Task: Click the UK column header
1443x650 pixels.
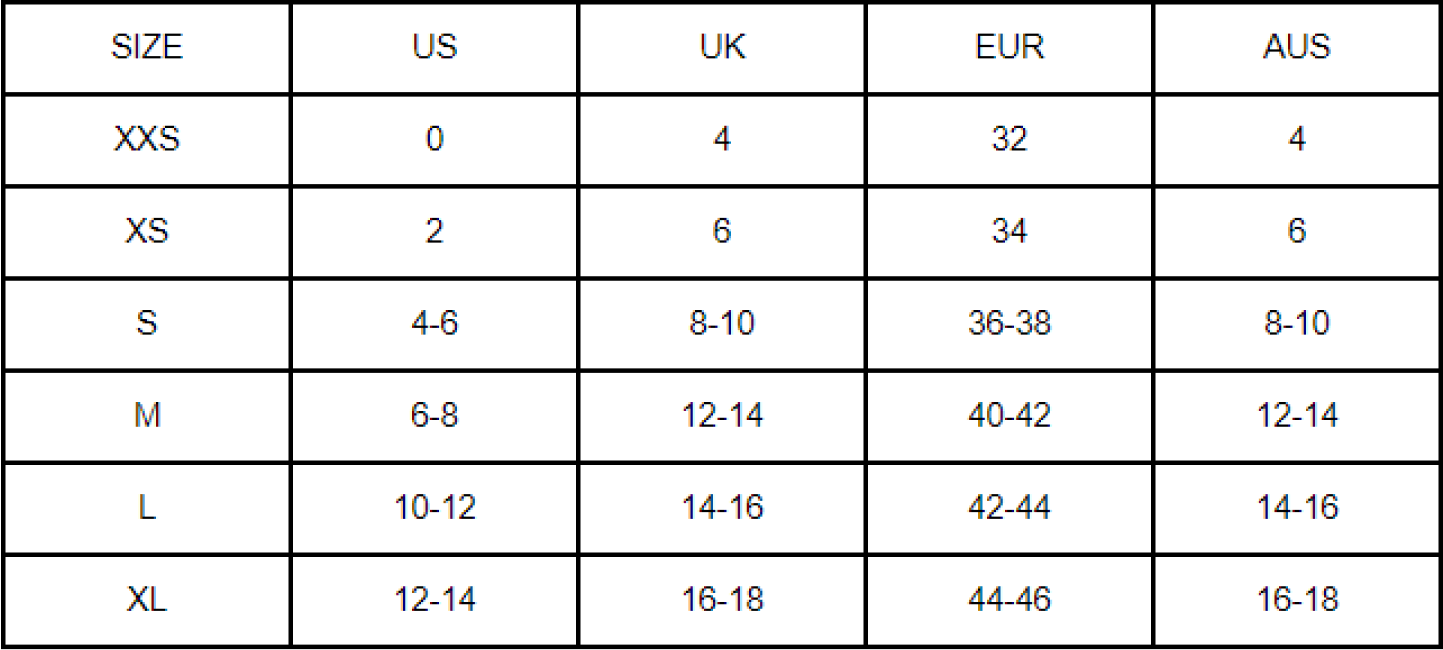Action: 722,48
